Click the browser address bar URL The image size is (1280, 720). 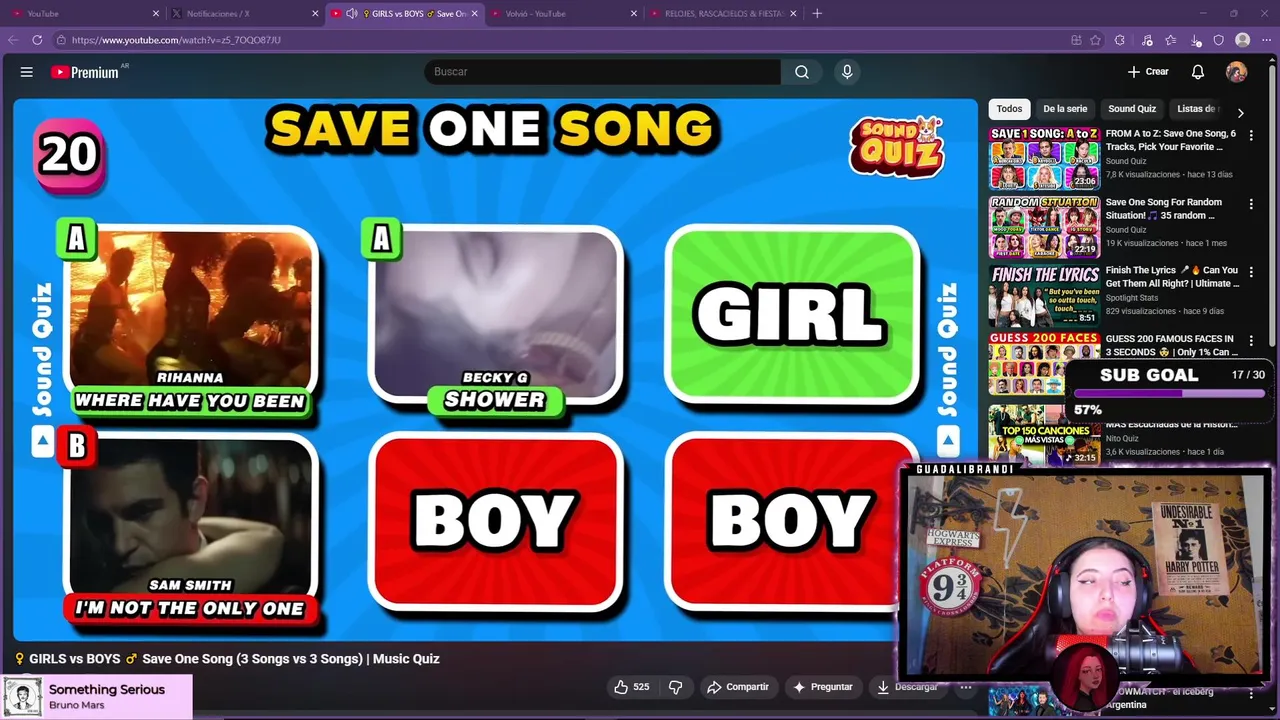[176, 40]
